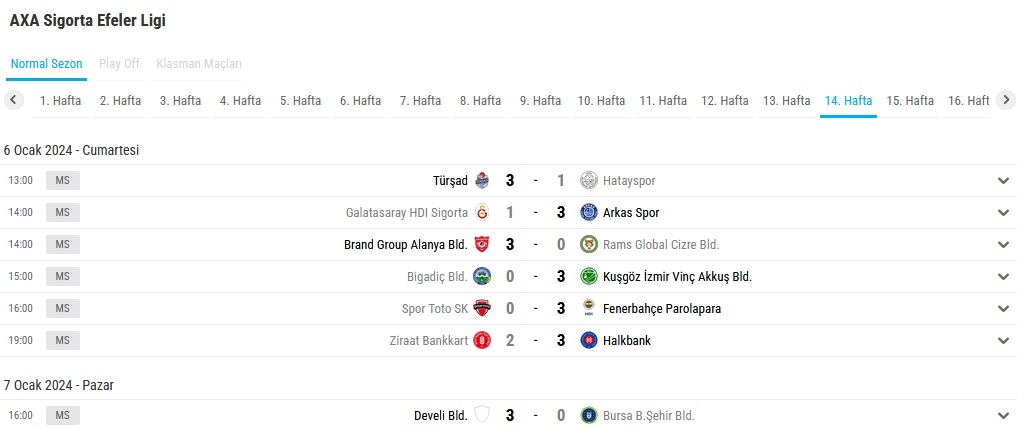Click the Ziraat Bankkart team logo
Image resolution: width=1017 pixels, height=430 pixels.
coord(483,341)
